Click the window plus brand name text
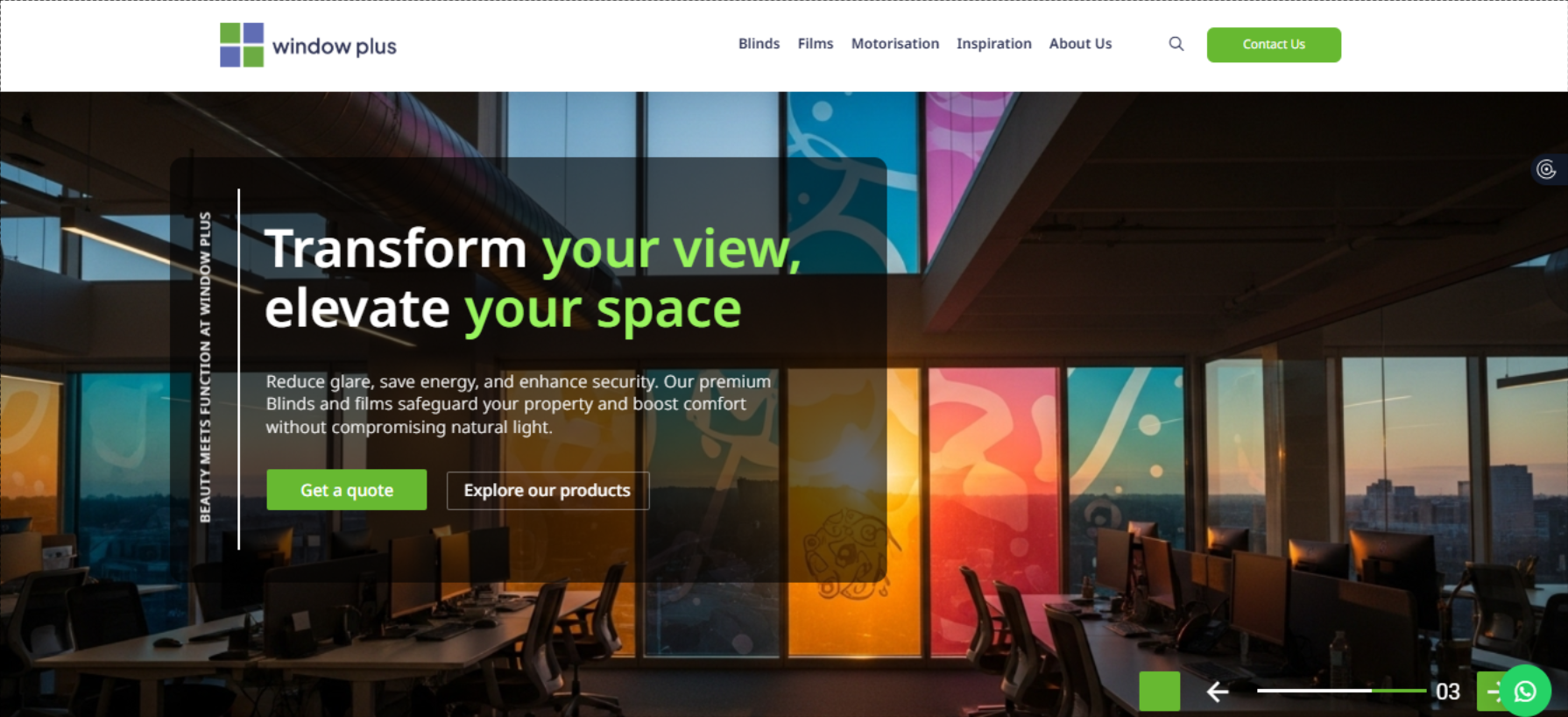The height and width of the screenshot is (717, 1568). 335,46
